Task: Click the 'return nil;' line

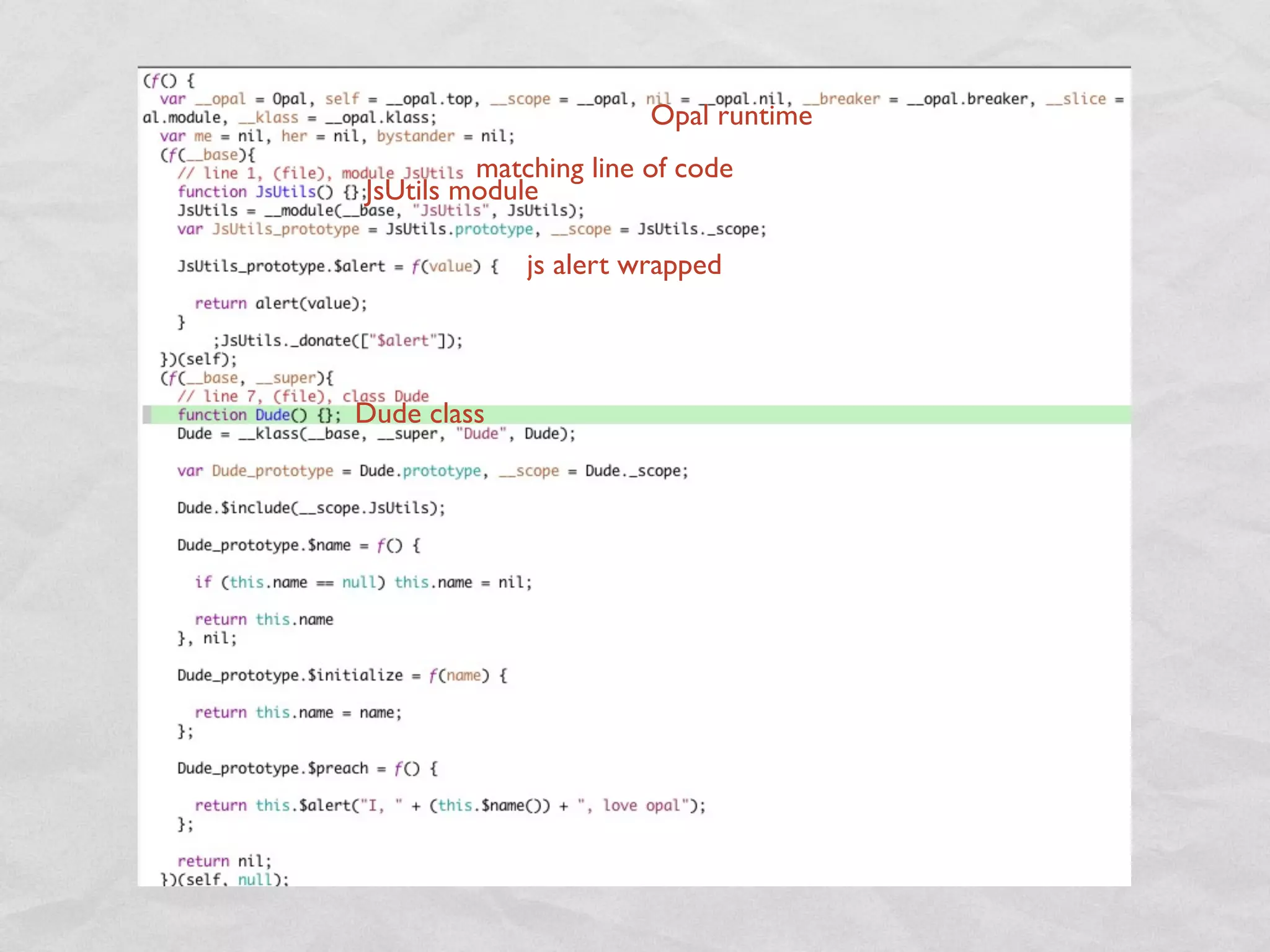Action: (224, 862)
